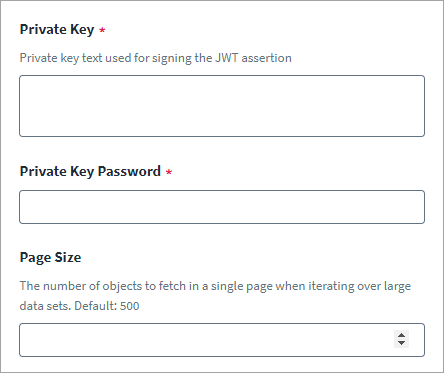Viewport: 444px width, 373px height.
Task: Click the Private Key description about JWT assertion
Action: (x=156, y=58)
